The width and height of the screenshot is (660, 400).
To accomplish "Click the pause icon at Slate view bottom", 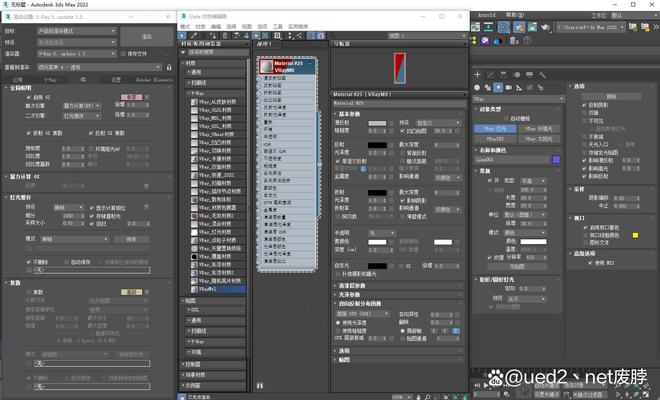I will [260, 385].
